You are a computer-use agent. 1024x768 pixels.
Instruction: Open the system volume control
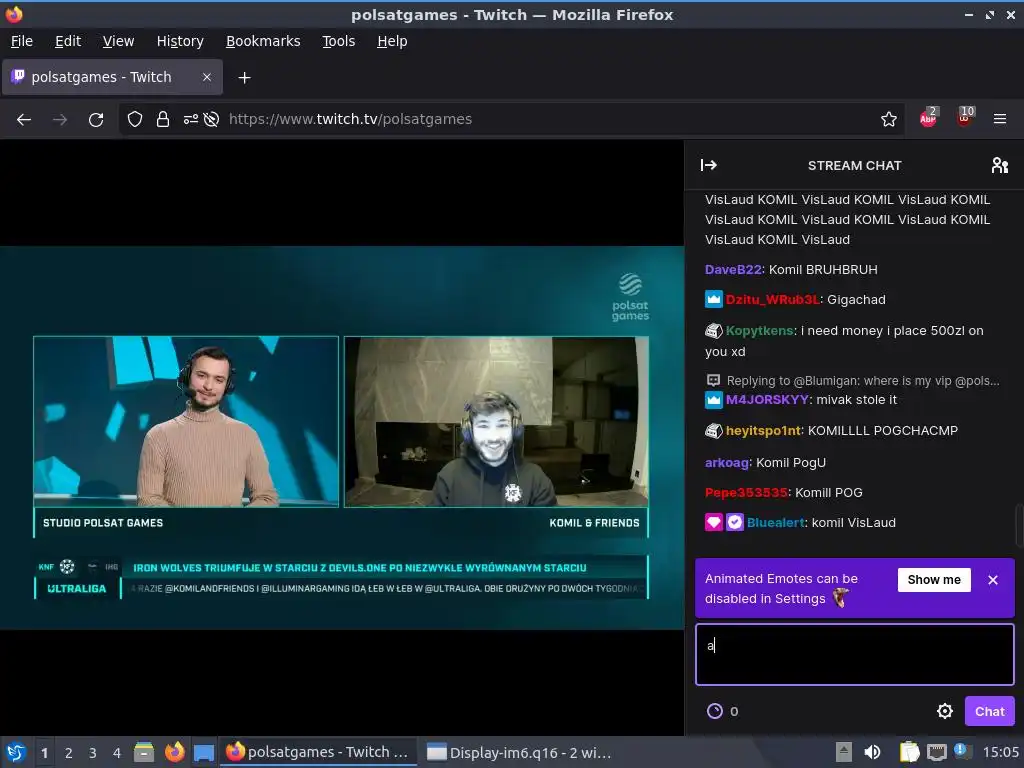[x=872, y=752]
